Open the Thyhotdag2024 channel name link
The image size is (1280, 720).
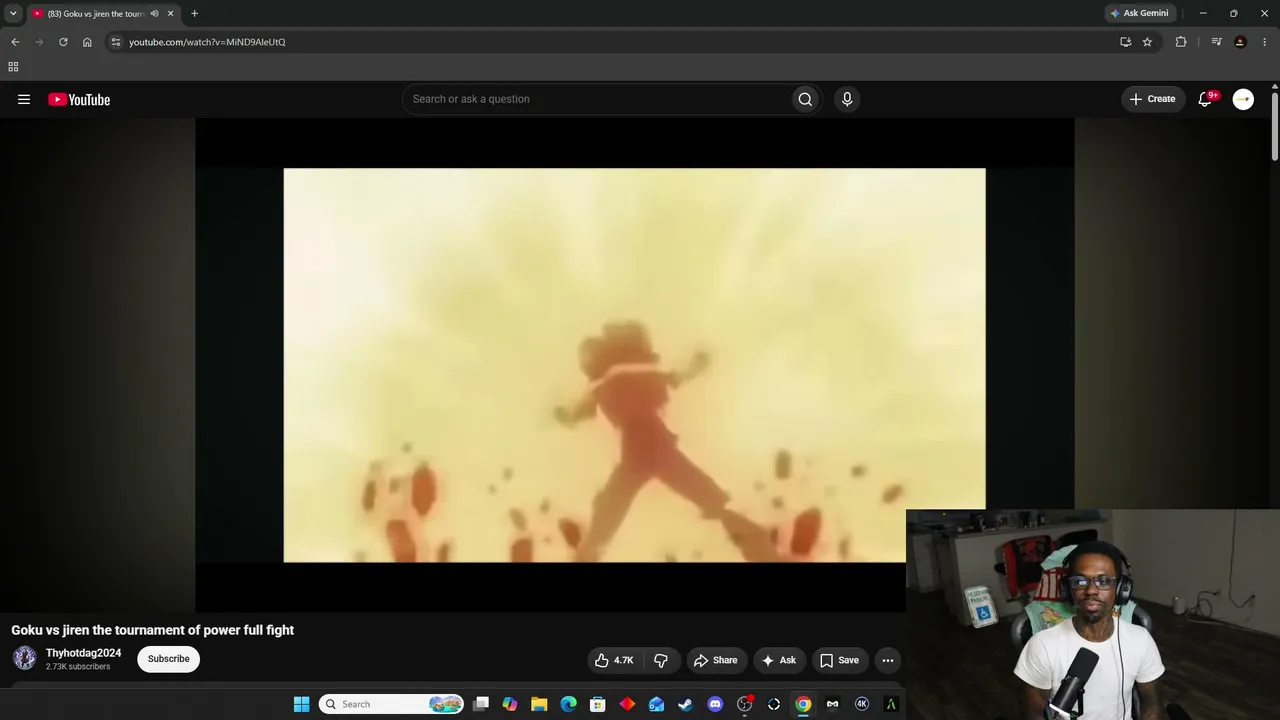[83, 653]
